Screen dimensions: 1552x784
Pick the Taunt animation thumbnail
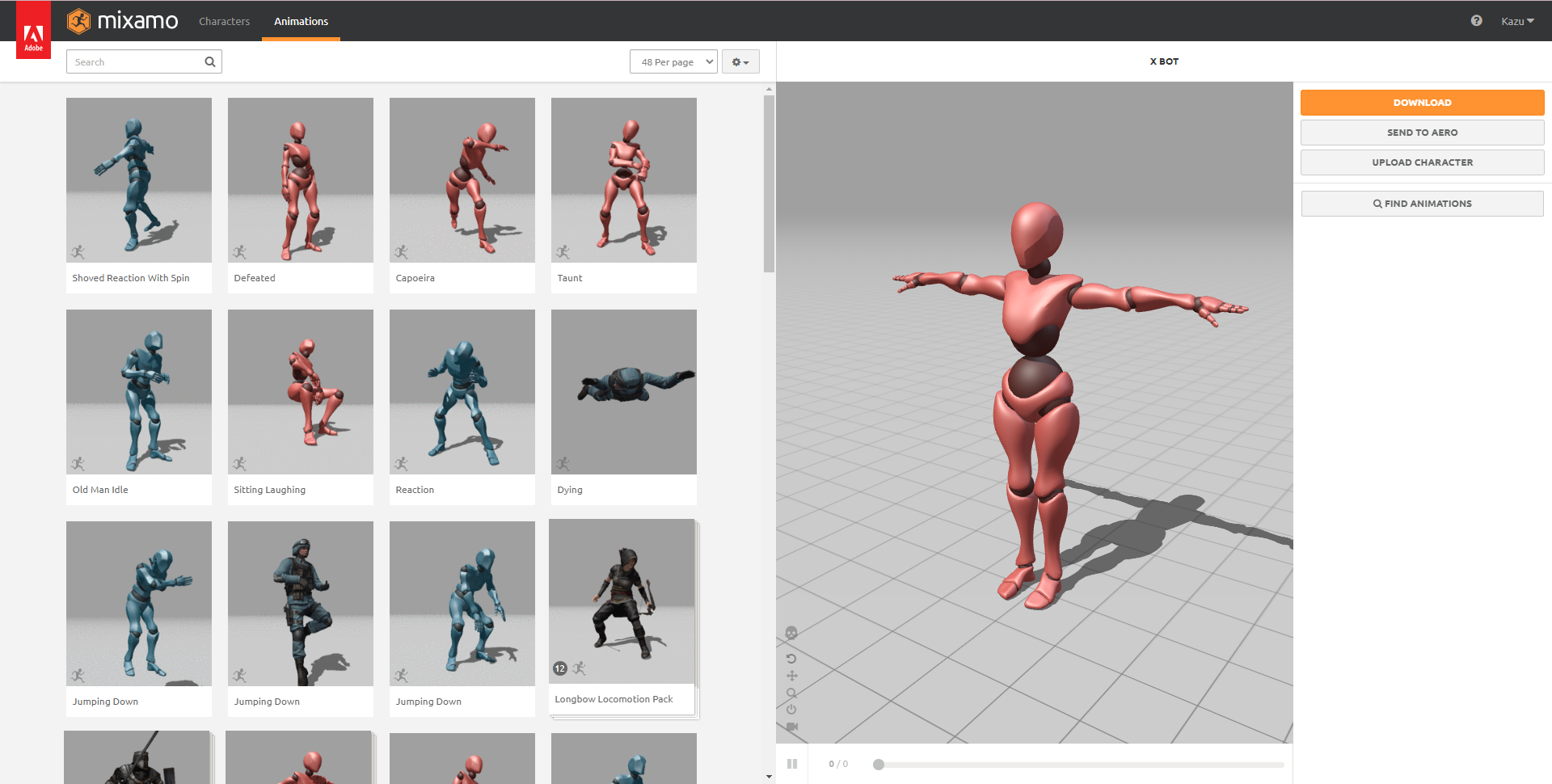coord(624,180)
